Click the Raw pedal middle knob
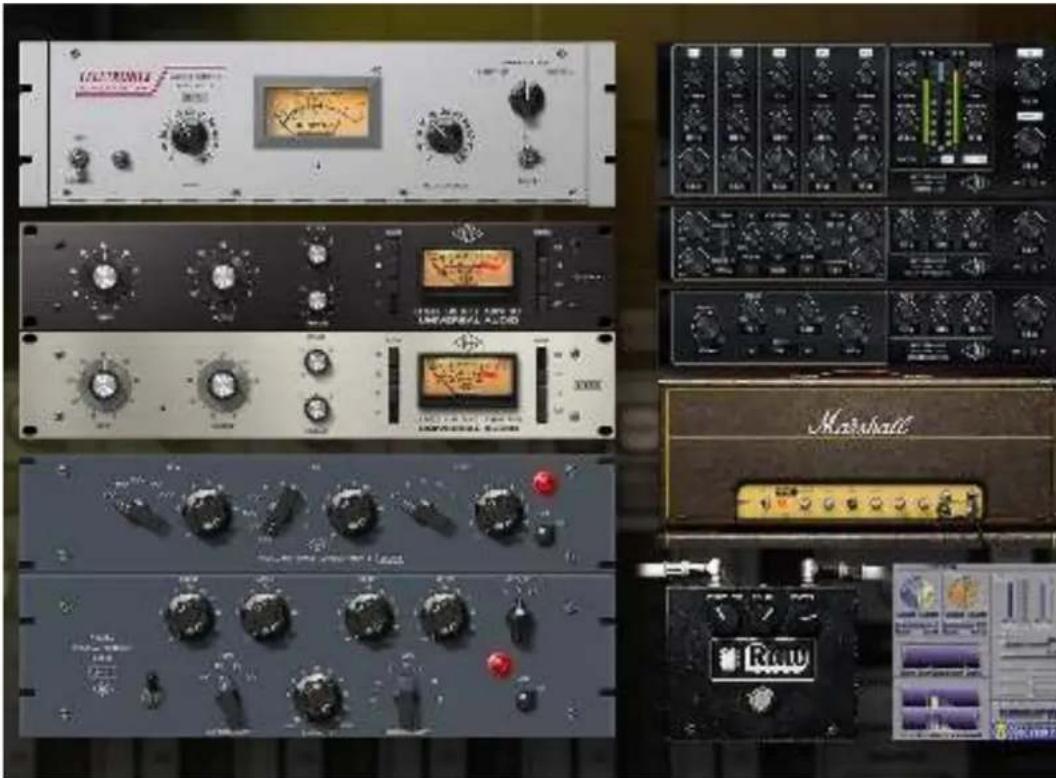This screenshot has width=1056, height=778. pos(763,612)
